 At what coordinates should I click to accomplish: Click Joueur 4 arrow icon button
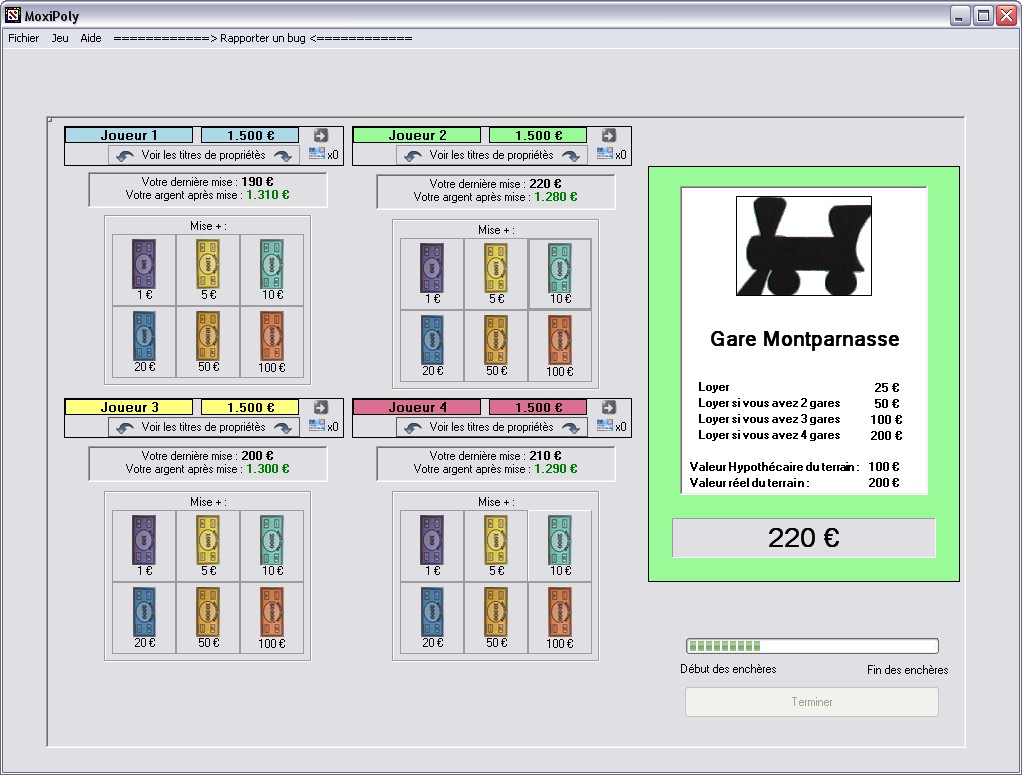[609, 407]
